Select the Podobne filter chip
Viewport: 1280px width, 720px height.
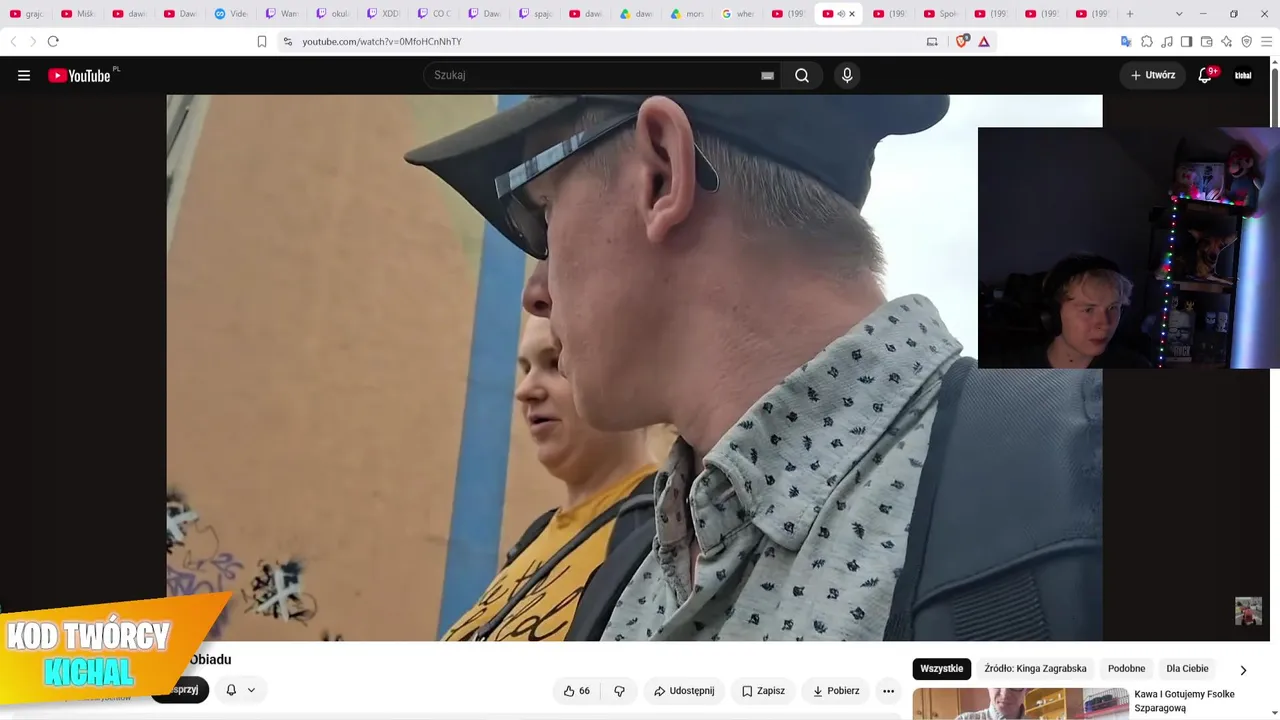[1126, 668]
